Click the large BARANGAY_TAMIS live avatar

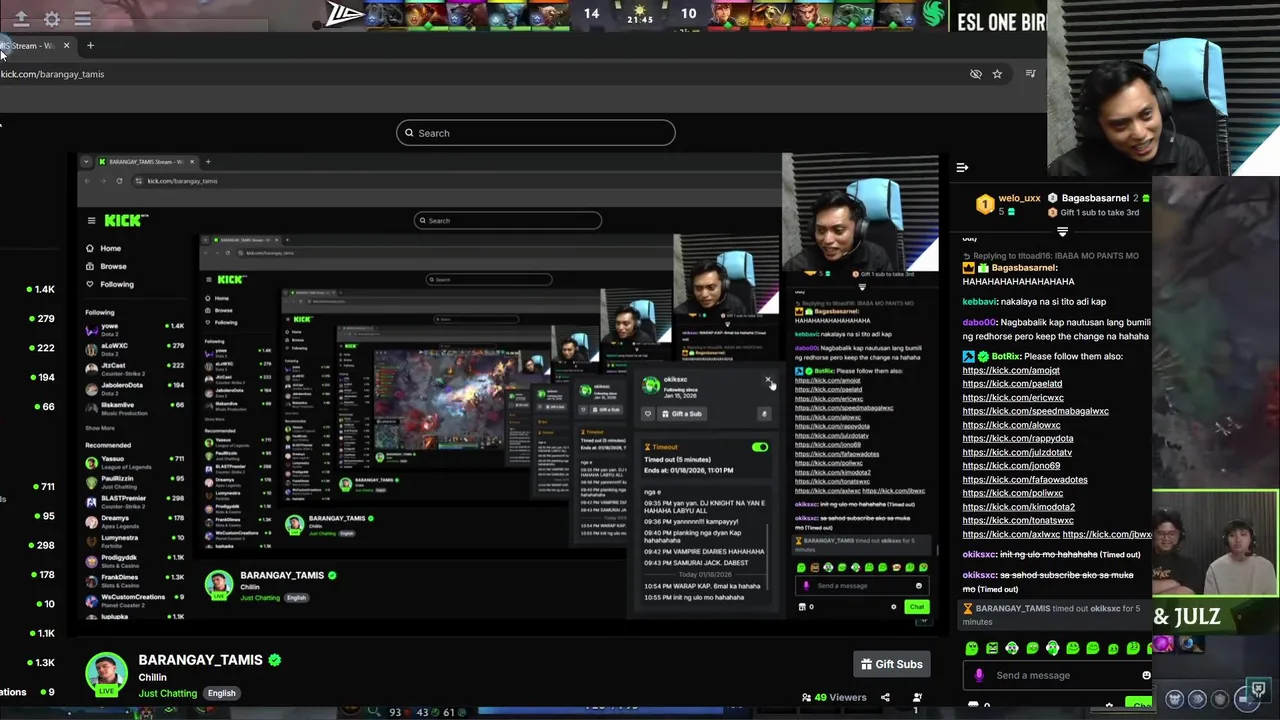point(106,674)
